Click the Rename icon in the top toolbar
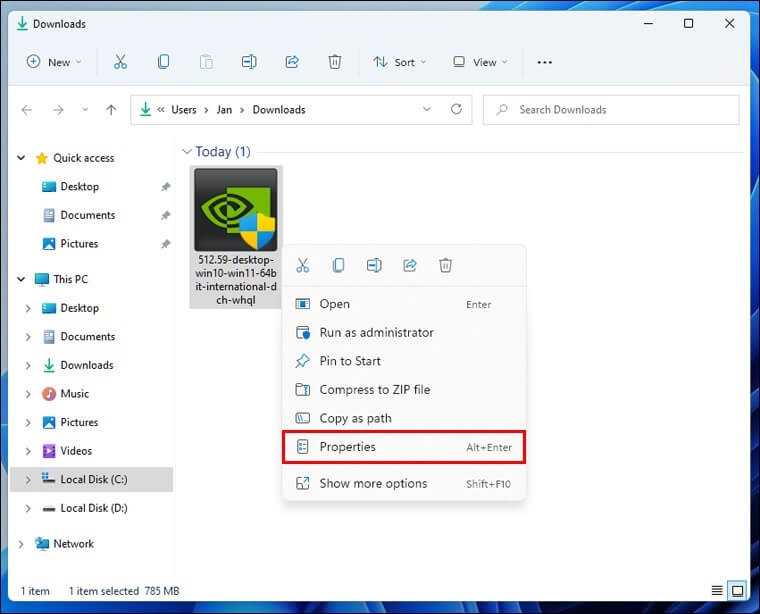The width and height of the screenshot is (760, 614). tap(249, 62)
